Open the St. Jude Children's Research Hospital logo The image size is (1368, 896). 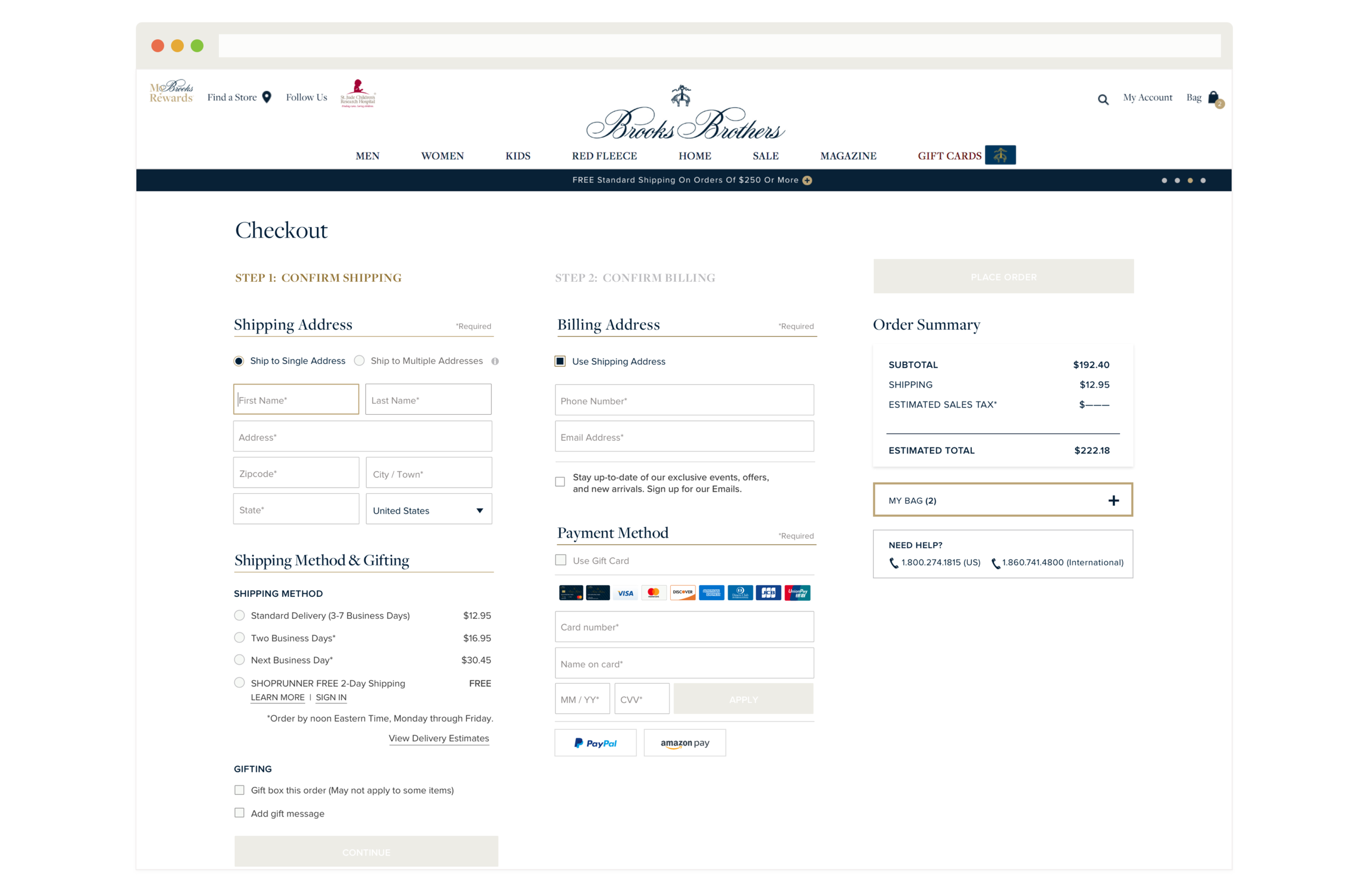[x=357, y=93]
